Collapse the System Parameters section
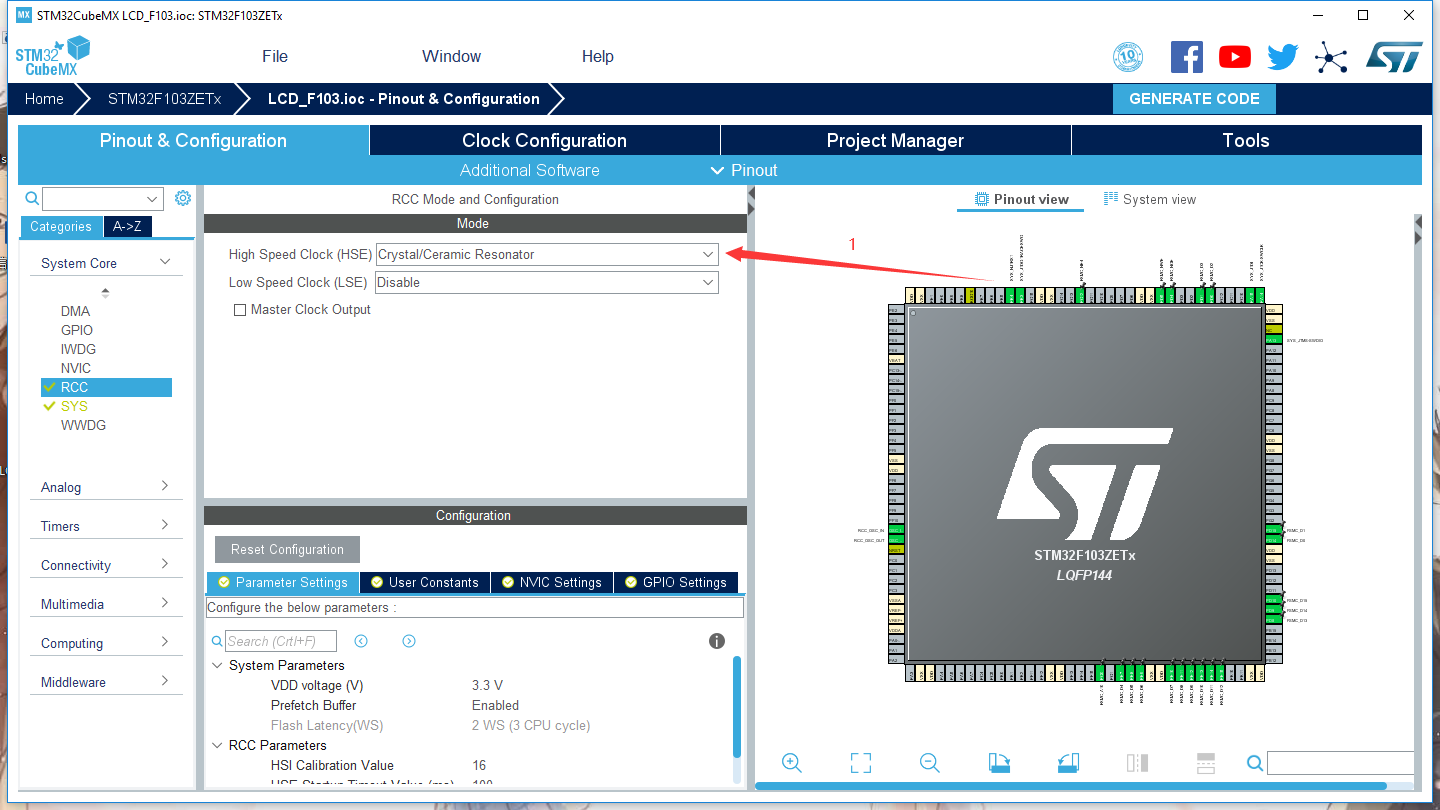Image resolution: width=1440 pixels, height=810 pixels. click(218, 665)
